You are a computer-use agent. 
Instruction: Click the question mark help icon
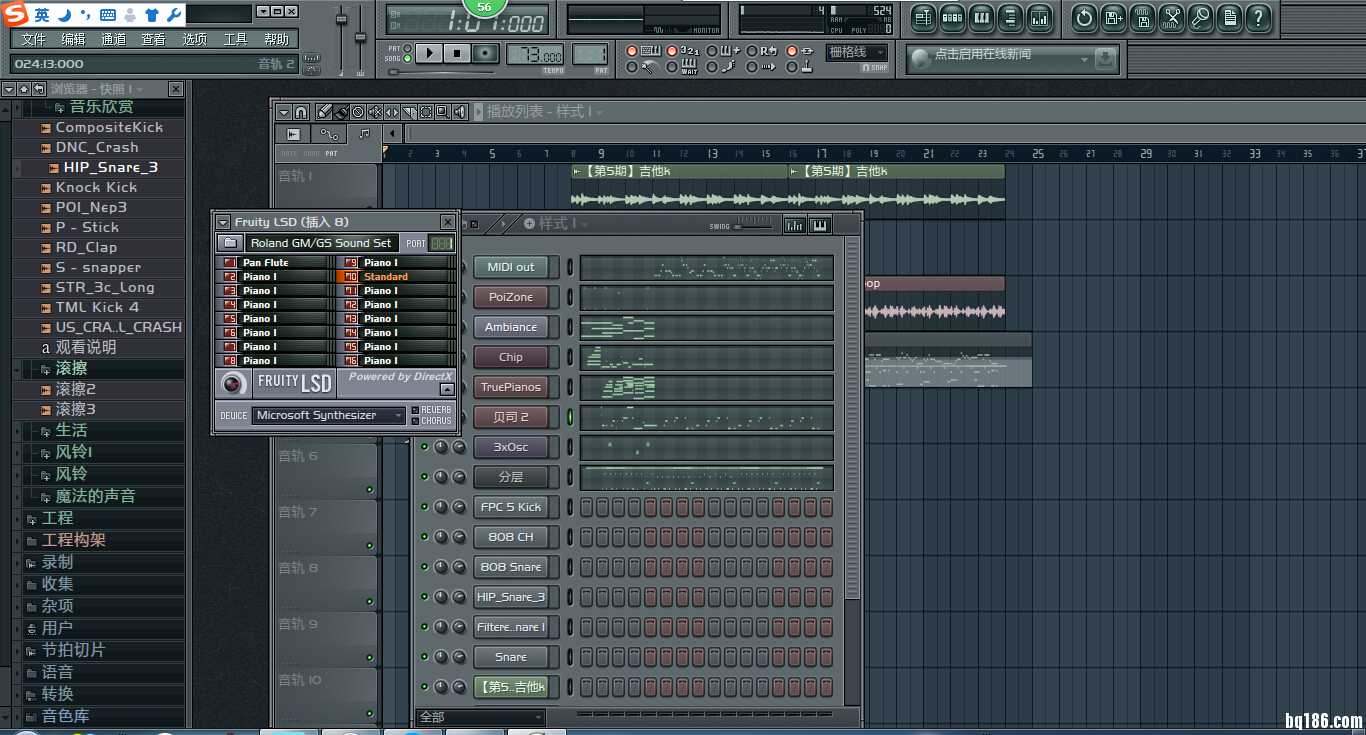pos(1258,17)
